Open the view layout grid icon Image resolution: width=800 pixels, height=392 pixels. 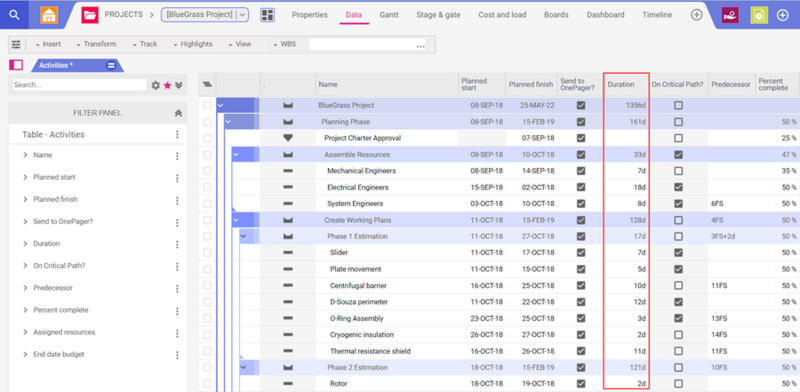[267, 15]
